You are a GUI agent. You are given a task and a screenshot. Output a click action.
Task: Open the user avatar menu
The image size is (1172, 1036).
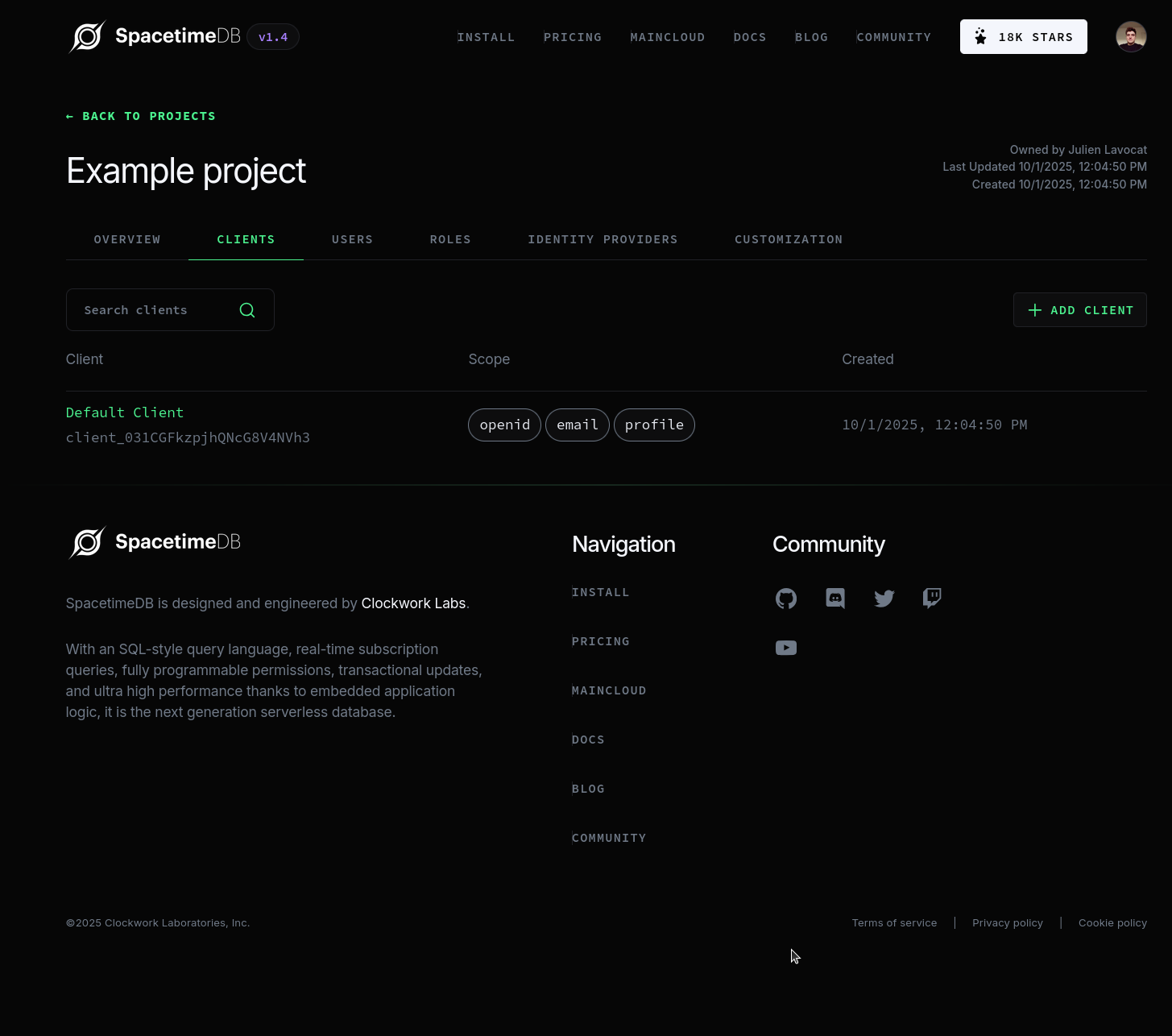point(1131,36)
